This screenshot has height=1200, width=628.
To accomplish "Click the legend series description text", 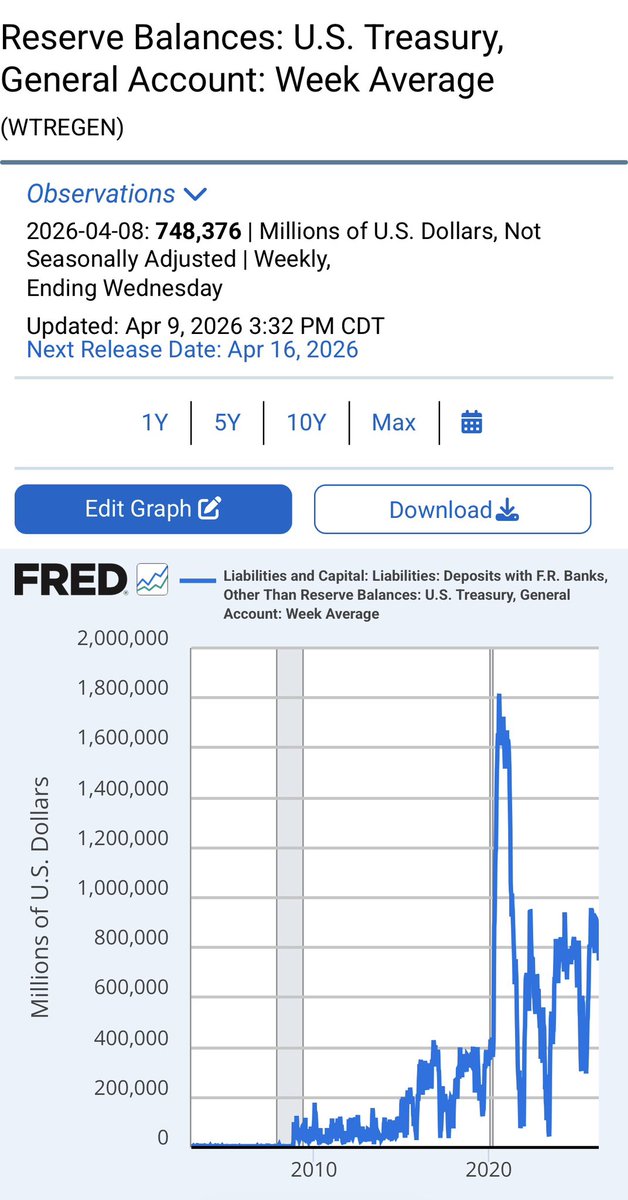I will pyautogui.click(x=410, y=595).
